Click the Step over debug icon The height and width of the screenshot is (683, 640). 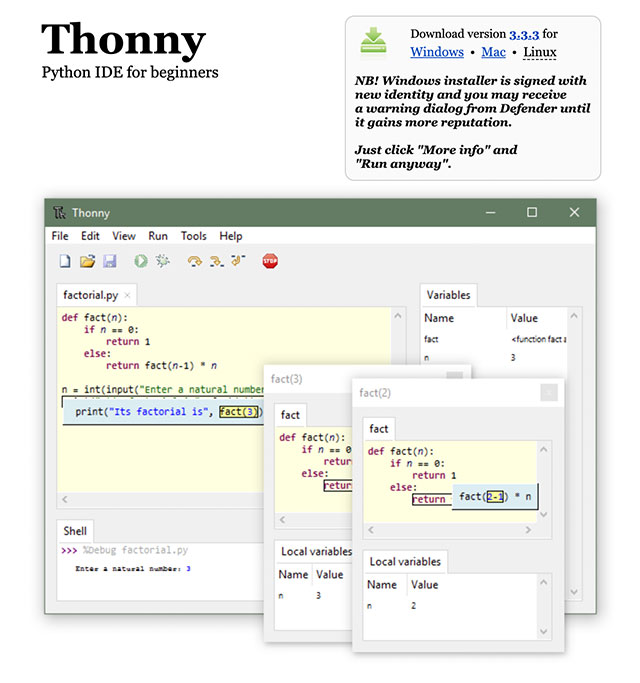click(x=194, y=261)
